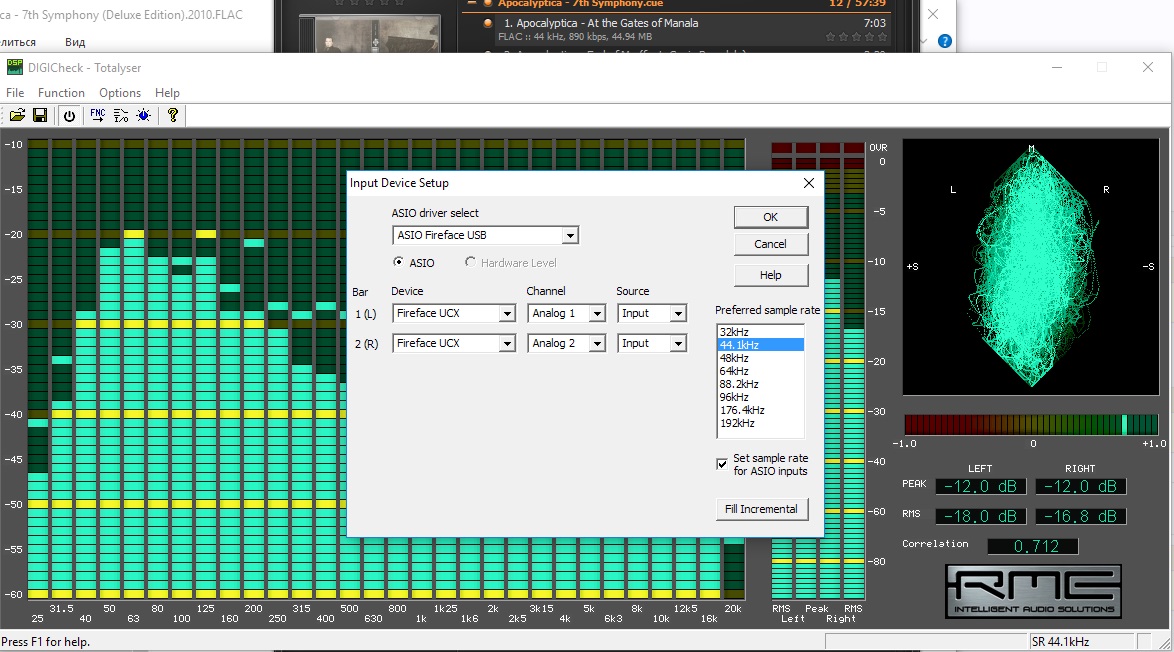Viewport: 1174px width, 652px height.
Task: Click the stereo vector scope display
Action: click(1031, 267)
